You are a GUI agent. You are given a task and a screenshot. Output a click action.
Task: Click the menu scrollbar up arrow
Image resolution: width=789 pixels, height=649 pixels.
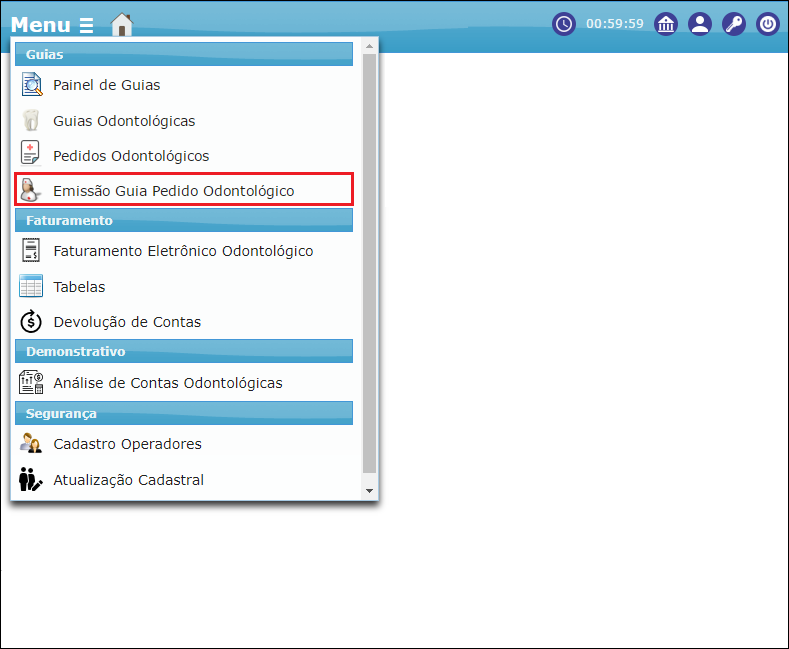[x=369, y=46]
